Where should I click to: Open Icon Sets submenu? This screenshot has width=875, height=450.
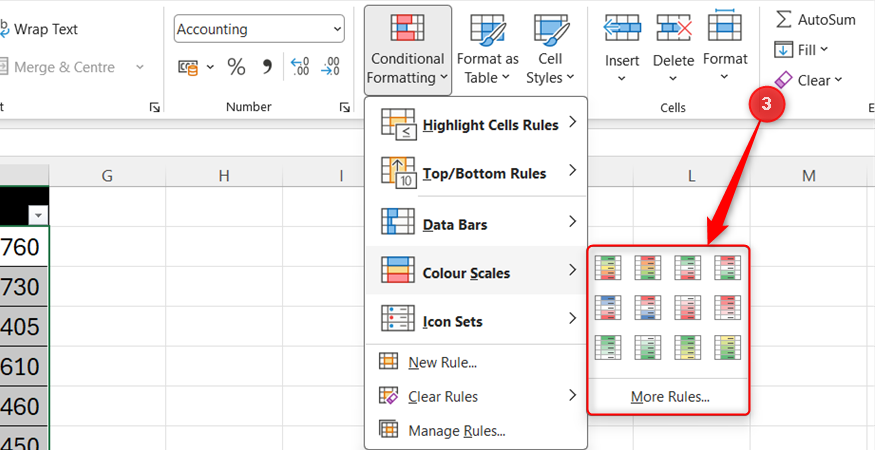point(476,320)
